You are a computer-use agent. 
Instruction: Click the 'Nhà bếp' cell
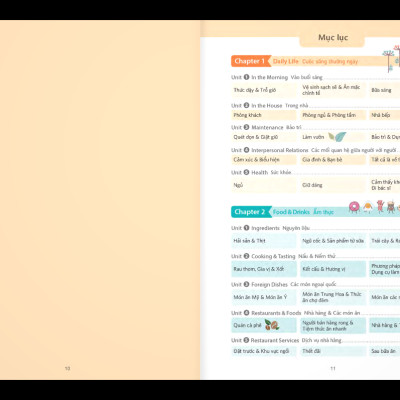click(385, 115)
